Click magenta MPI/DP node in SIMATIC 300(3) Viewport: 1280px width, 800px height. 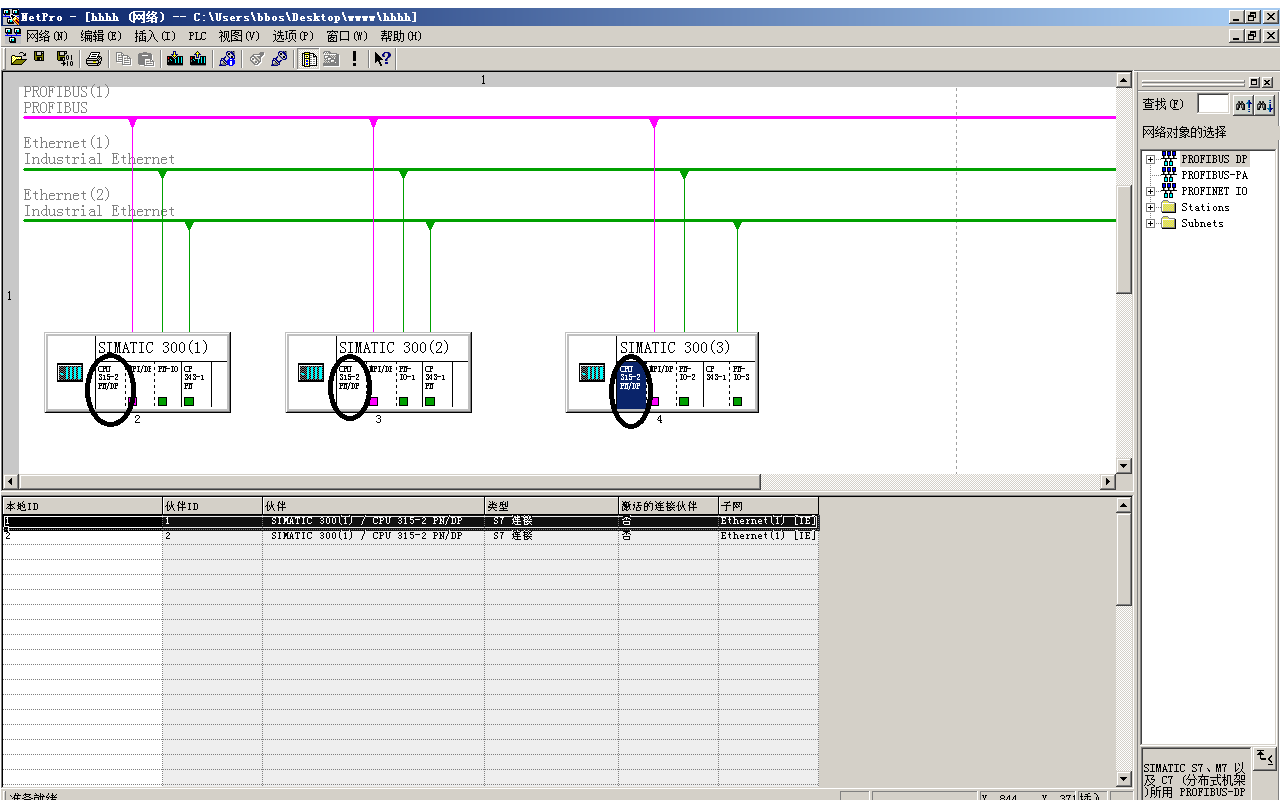click(654, 401)
